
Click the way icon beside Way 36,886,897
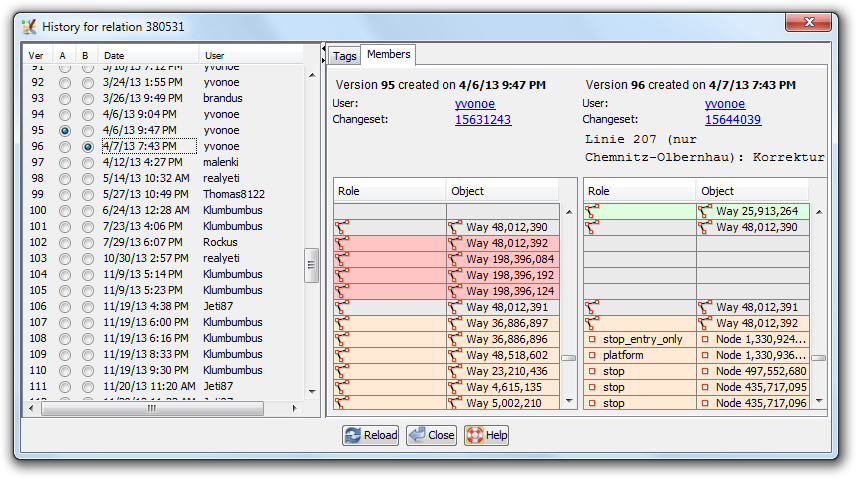coord(455,323)
